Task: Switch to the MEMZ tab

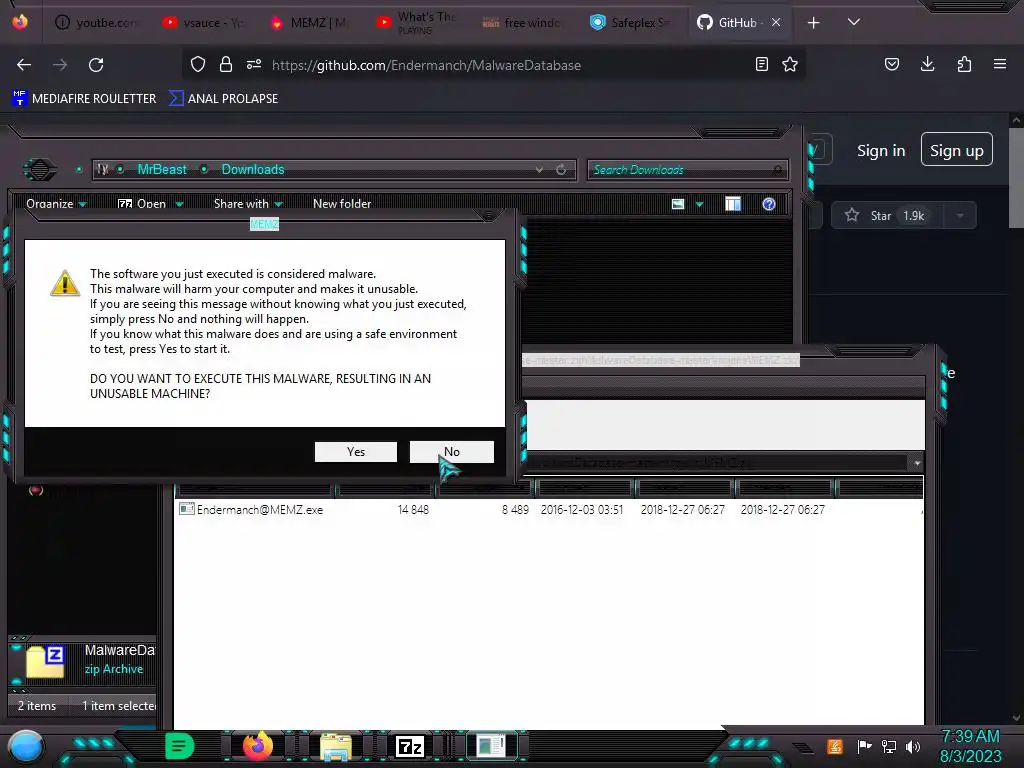Action: pyautogui.click(x=311, y=23)
